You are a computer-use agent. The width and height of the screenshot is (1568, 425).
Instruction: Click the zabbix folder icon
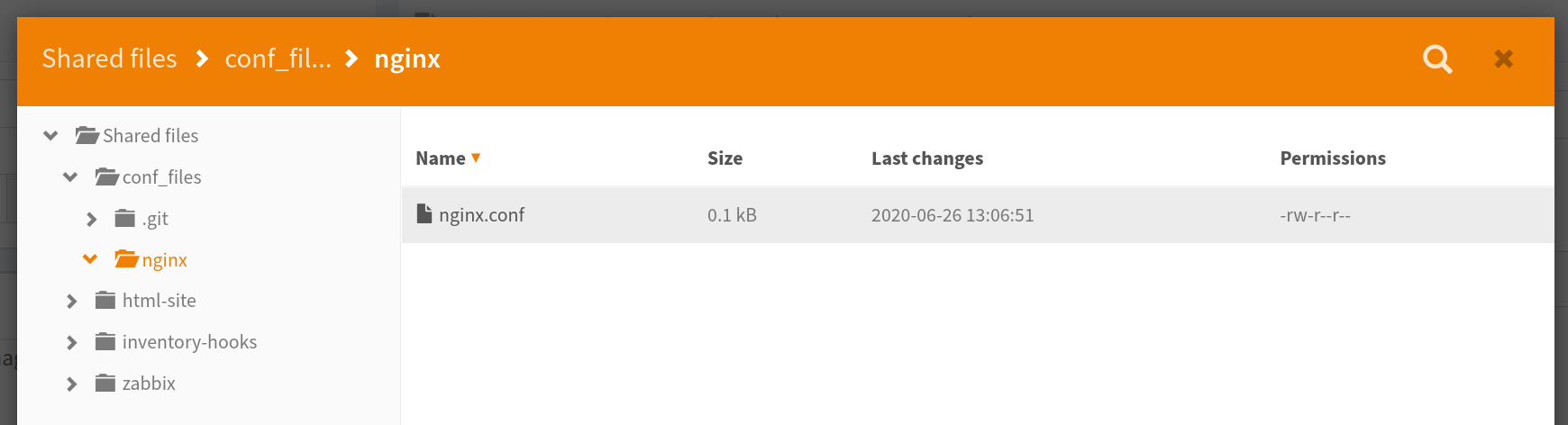[x=105, y=383]
